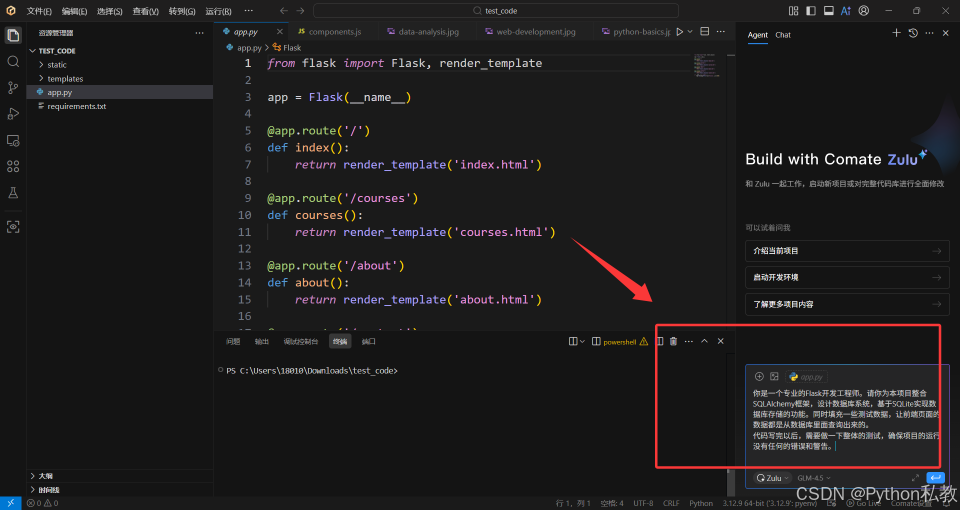Expand the templates folder
The height and width of the screenshot is (510, 960).
click(x=65, y=79)
